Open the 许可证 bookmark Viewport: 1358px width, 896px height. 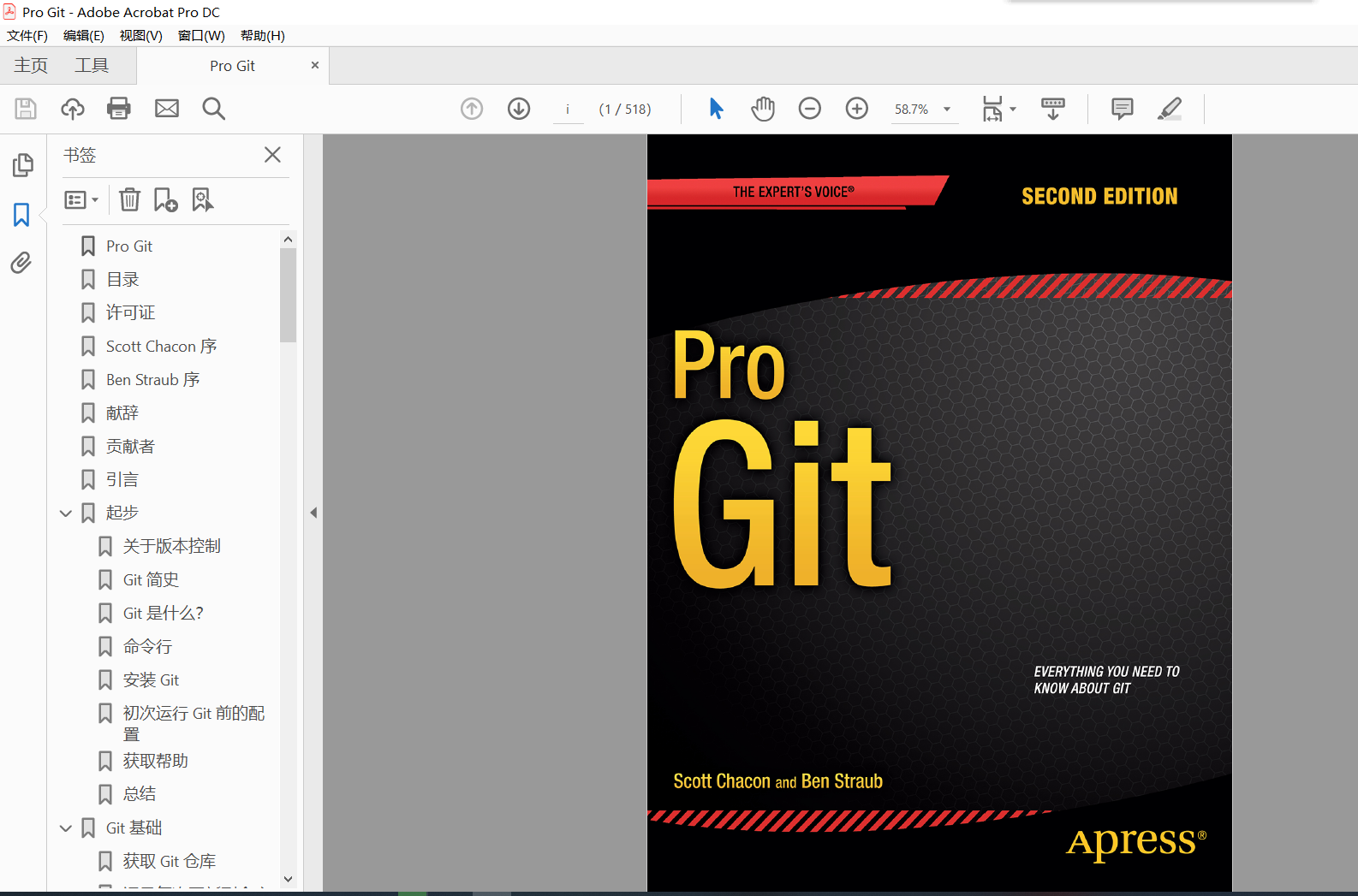[x=131, y=312]
